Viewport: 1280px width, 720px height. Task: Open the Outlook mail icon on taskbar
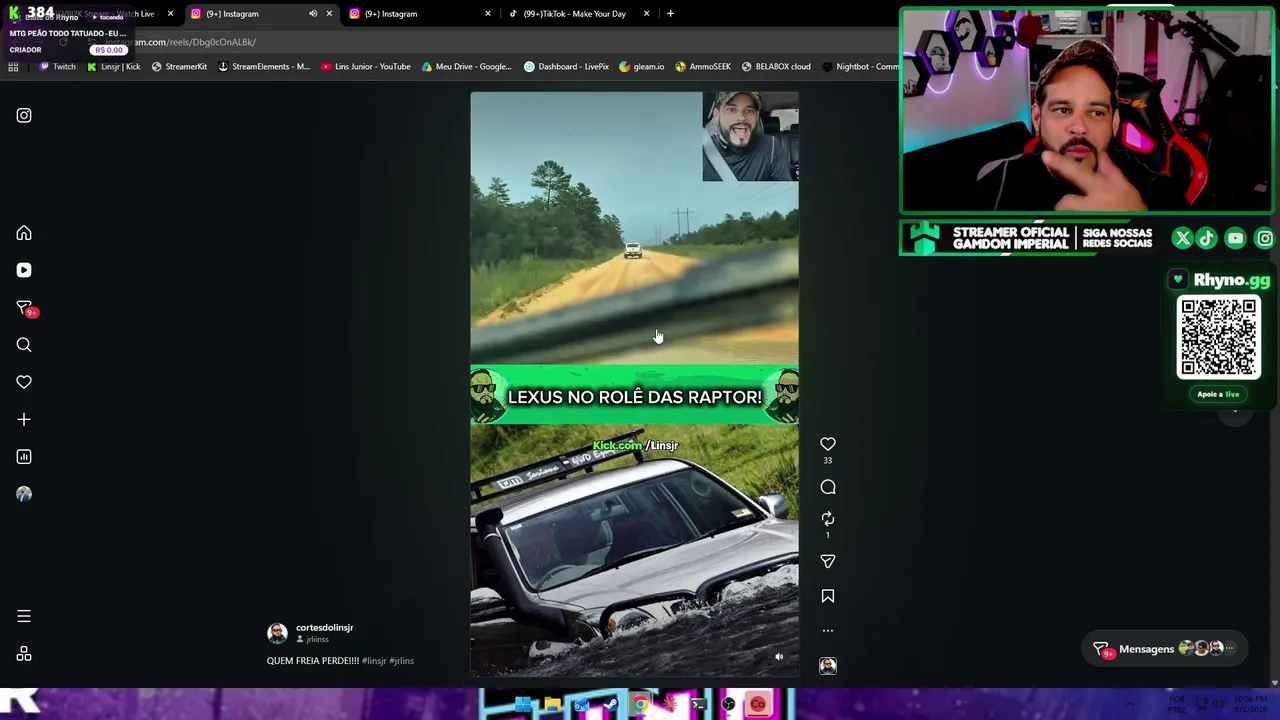(x=581, y=706)
